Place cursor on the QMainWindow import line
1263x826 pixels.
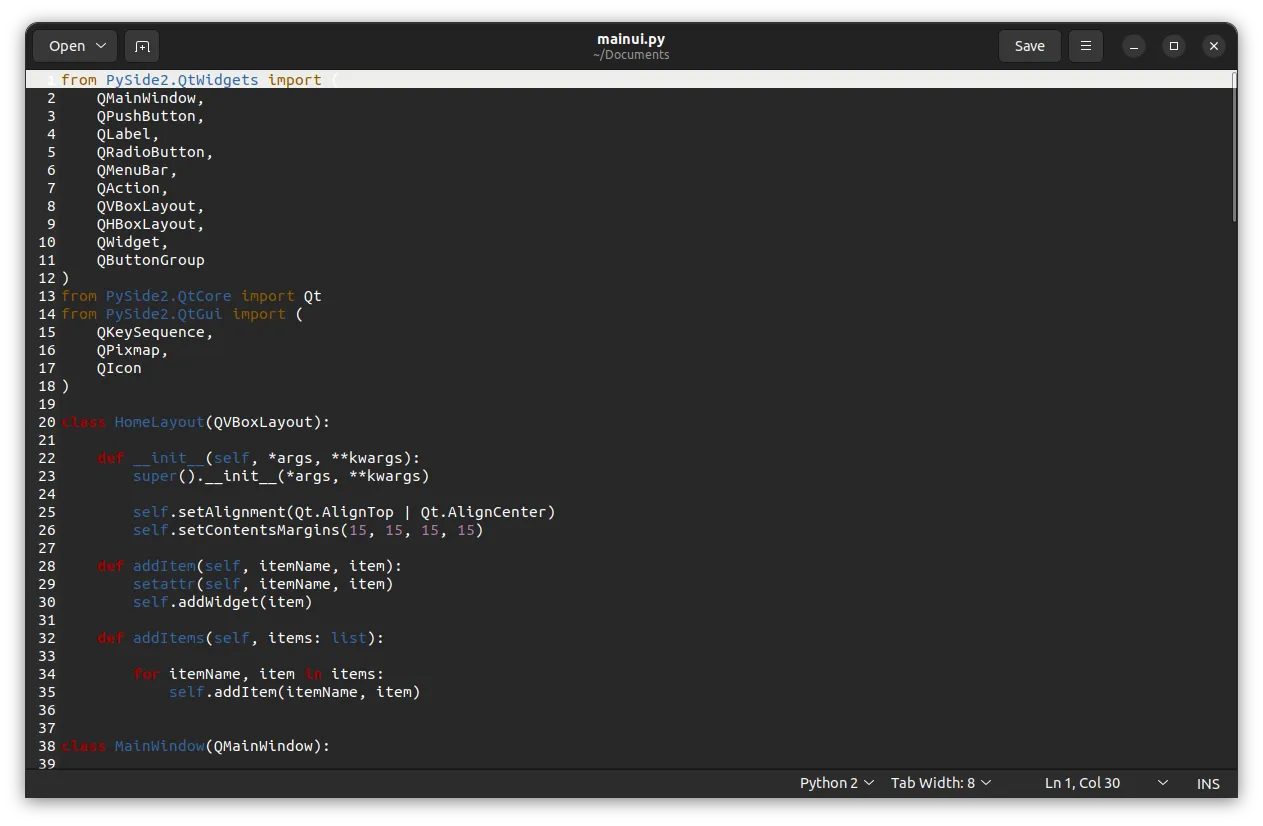coord(150,98)
